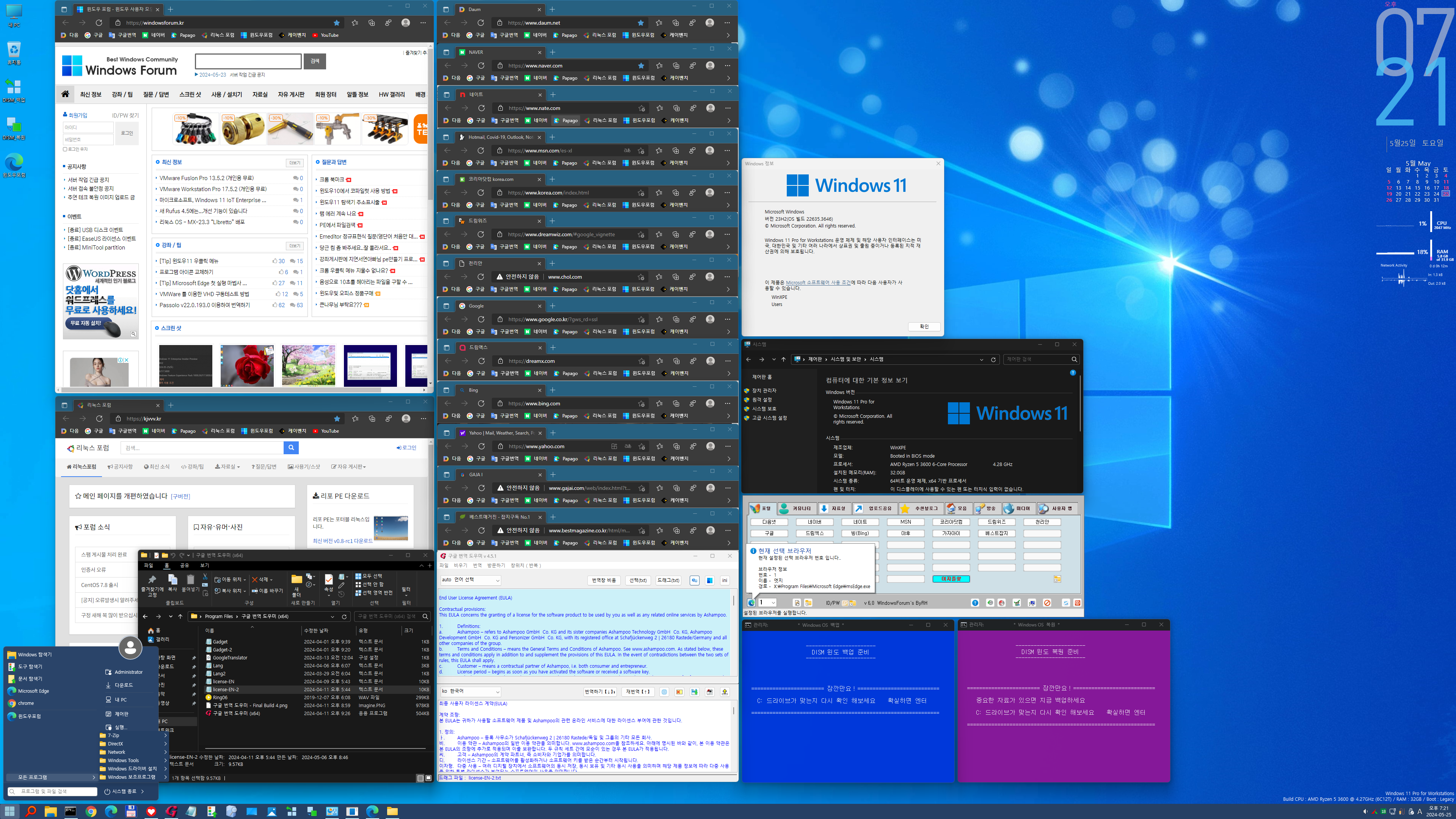Click the upload arrow icon in translator toolbar
This screenshot has height=819, width=1456.
pos(725,692)
